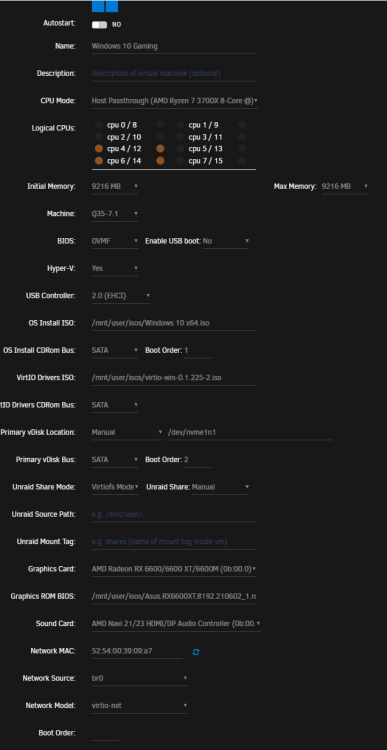Check the cpu 15 checkbox
This screenshot has height=750, width=387.
click(242, 161)
